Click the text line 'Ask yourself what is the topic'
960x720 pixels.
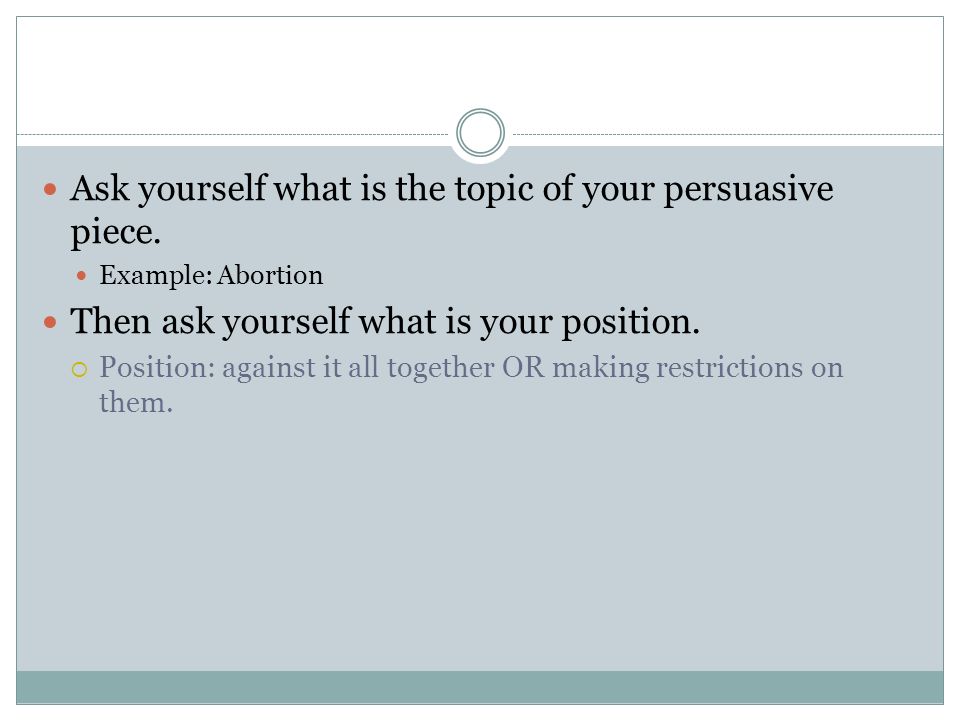point(451,189)
